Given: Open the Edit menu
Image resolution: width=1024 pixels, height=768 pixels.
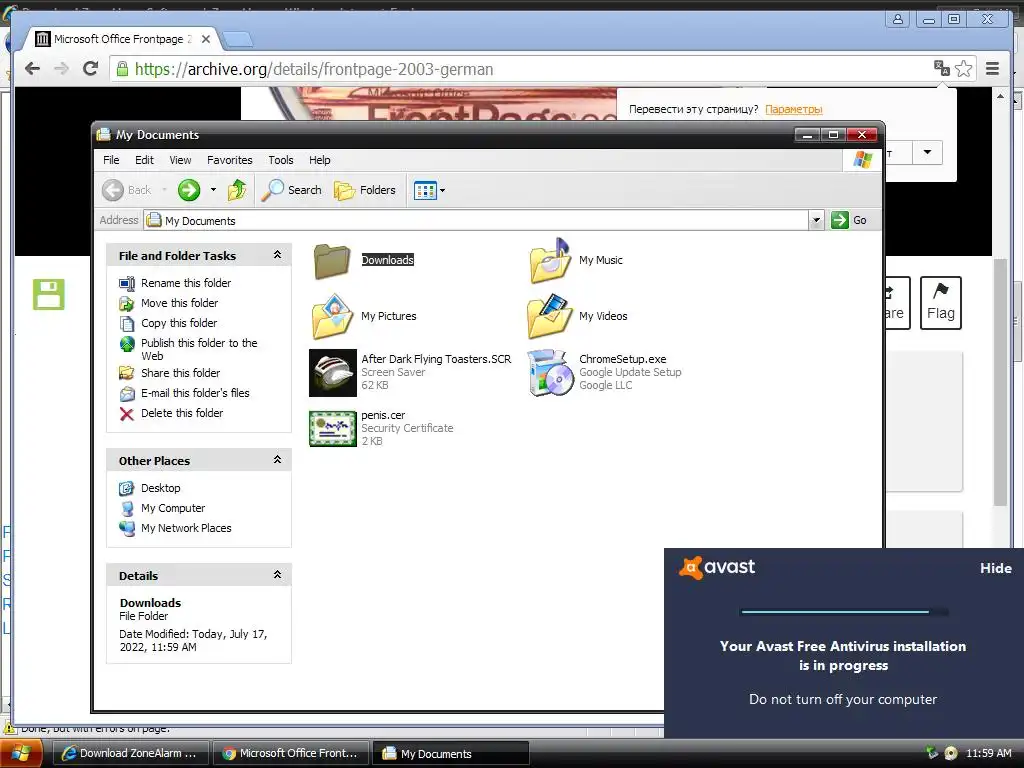Looking at the screenshot, I should (144, 160).
